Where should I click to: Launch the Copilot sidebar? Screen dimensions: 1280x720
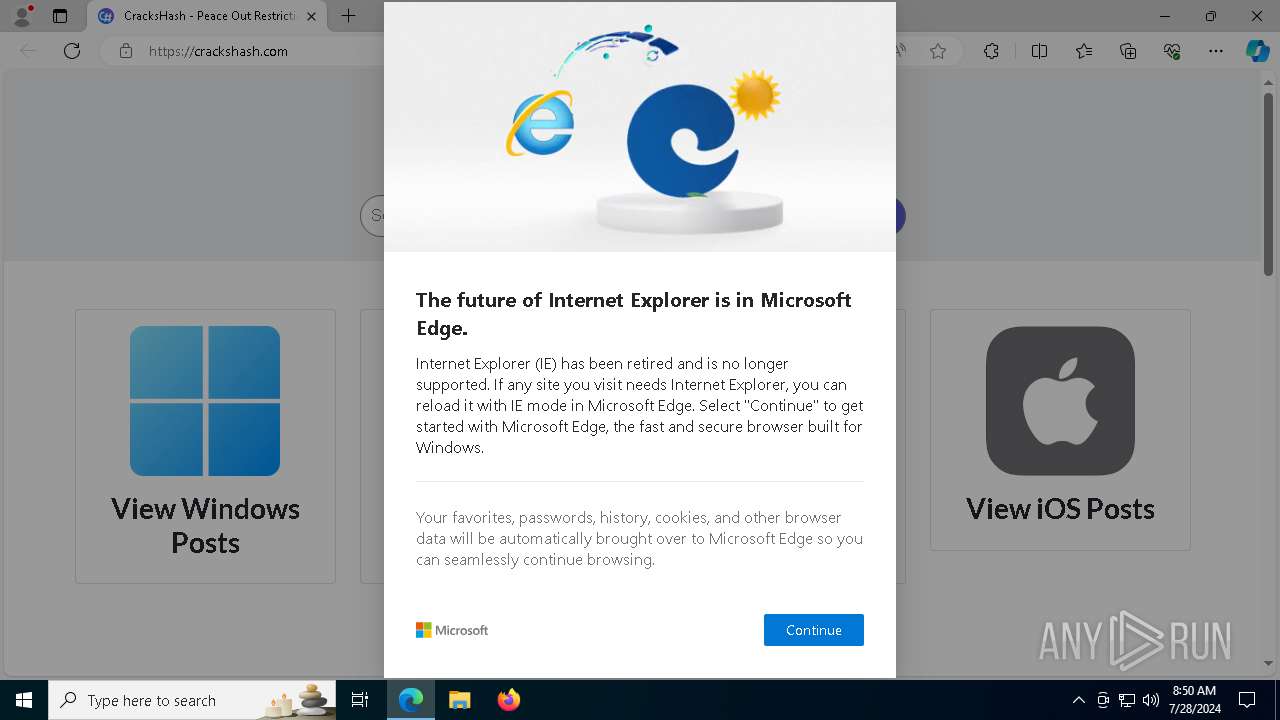[x=1257, y=51]
